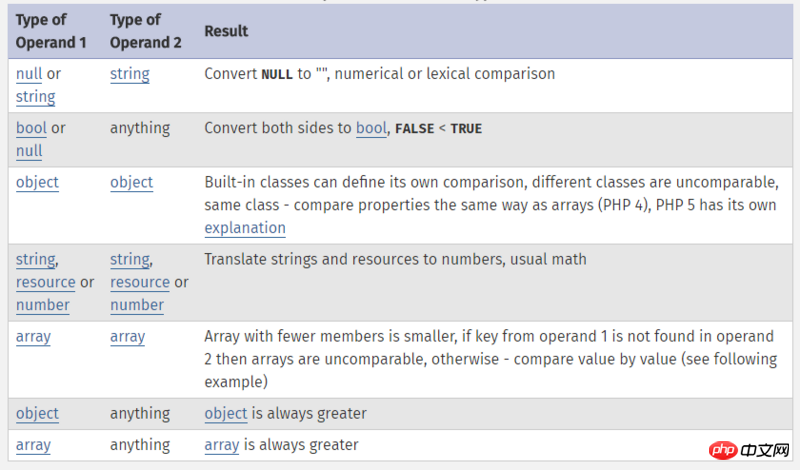Click resource link in Operand 2 column
The image size is (800, 470).
(140, 282)
